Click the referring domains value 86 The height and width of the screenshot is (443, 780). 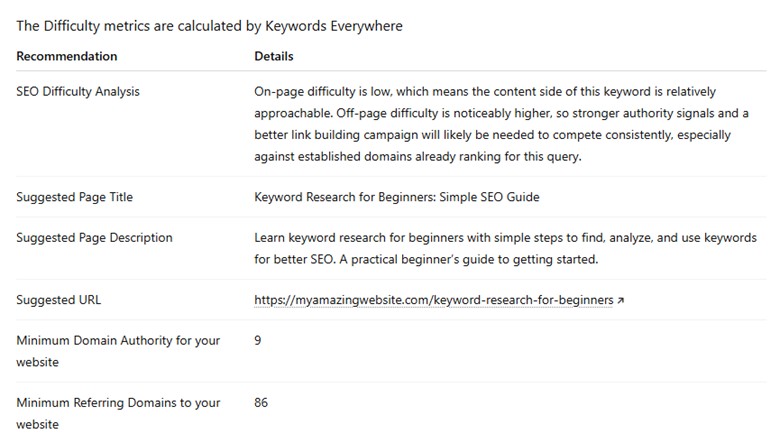pyautogui.click(x=261, y=403)
